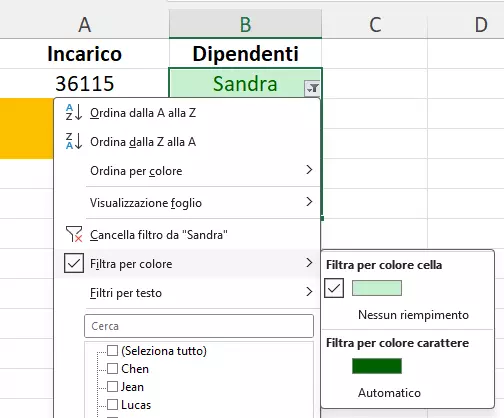
Task: Expand the Ordina per colore submenu arrow
Action: 309,170
